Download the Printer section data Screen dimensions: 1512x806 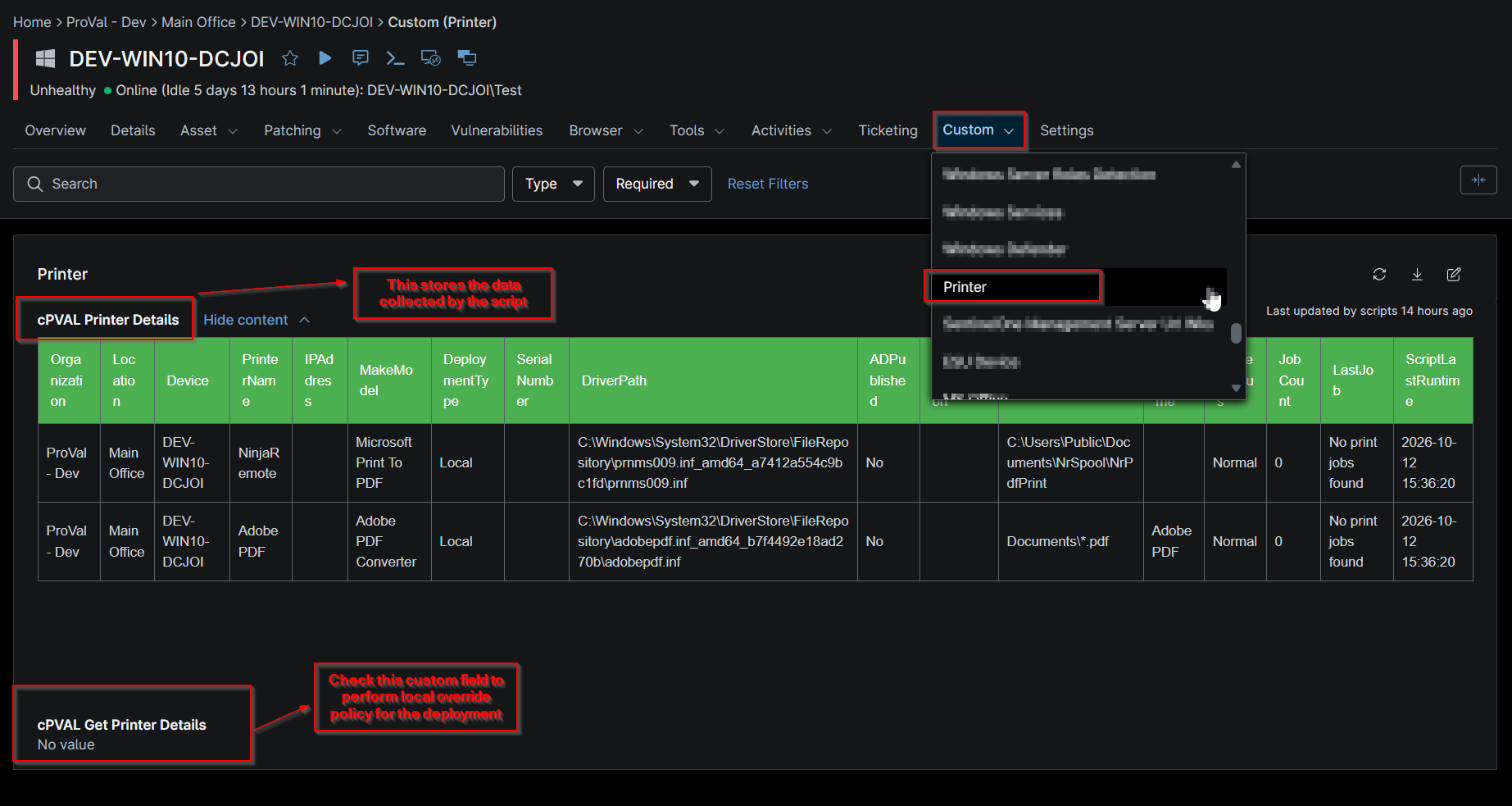(x=1417, y=275)
